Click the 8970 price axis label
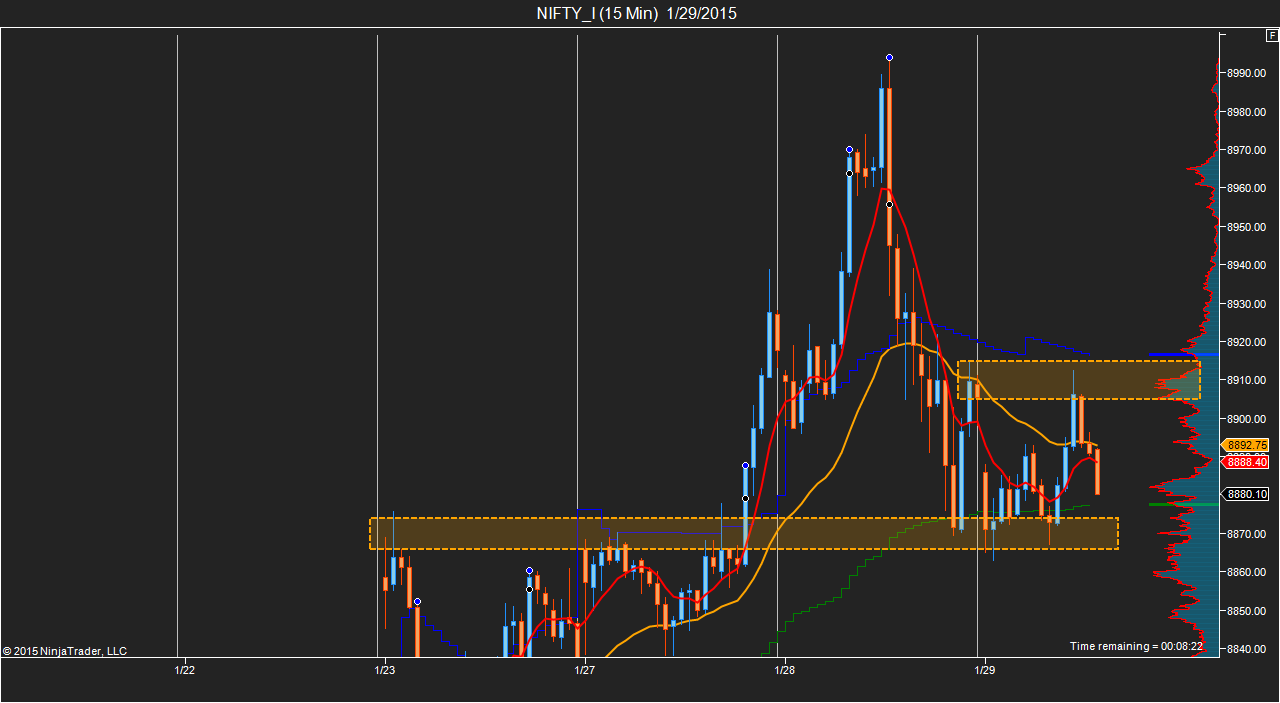Screen dimensions: 1280x703 [1246, 150]
